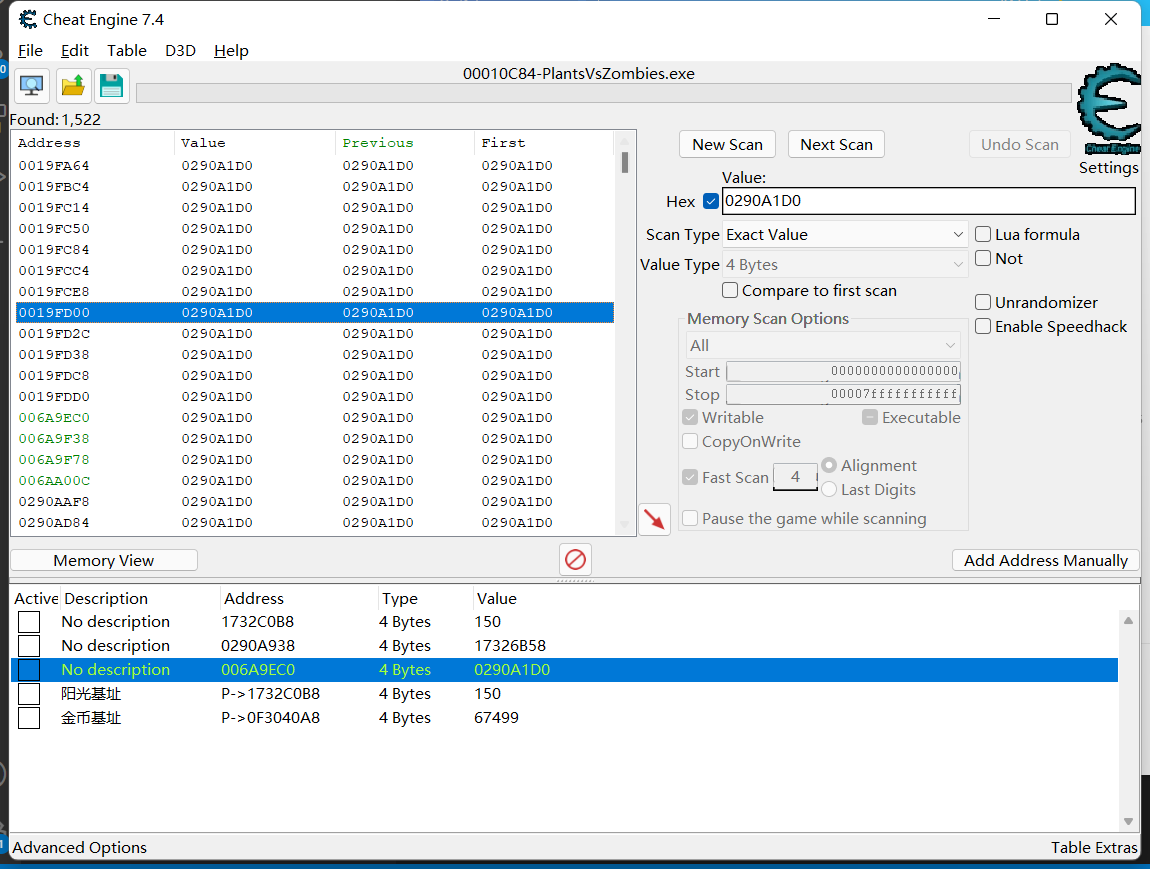Click the scan Value input field

(929, 201)
